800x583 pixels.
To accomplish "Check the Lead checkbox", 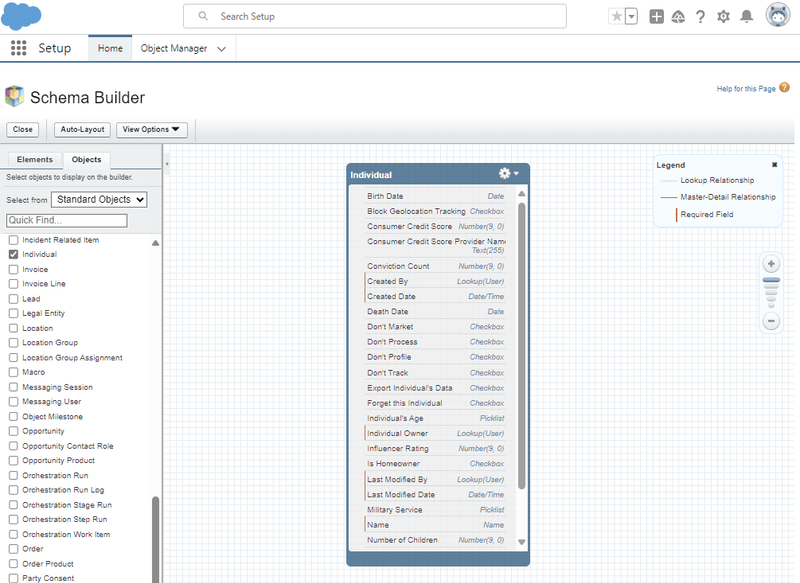I will (13, 299).
